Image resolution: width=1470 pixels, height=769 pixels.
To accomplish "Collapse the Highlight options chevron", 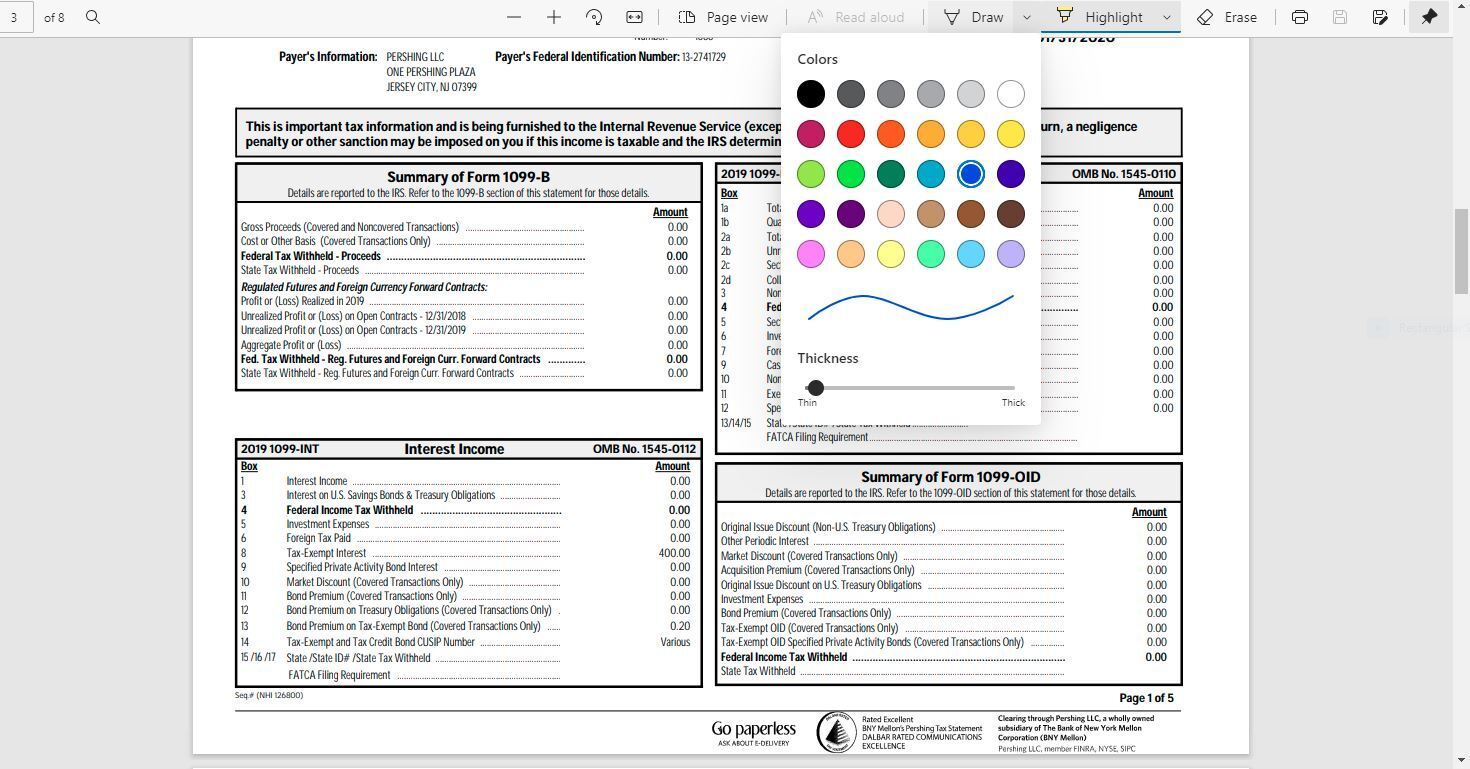I will (1165, 17).
